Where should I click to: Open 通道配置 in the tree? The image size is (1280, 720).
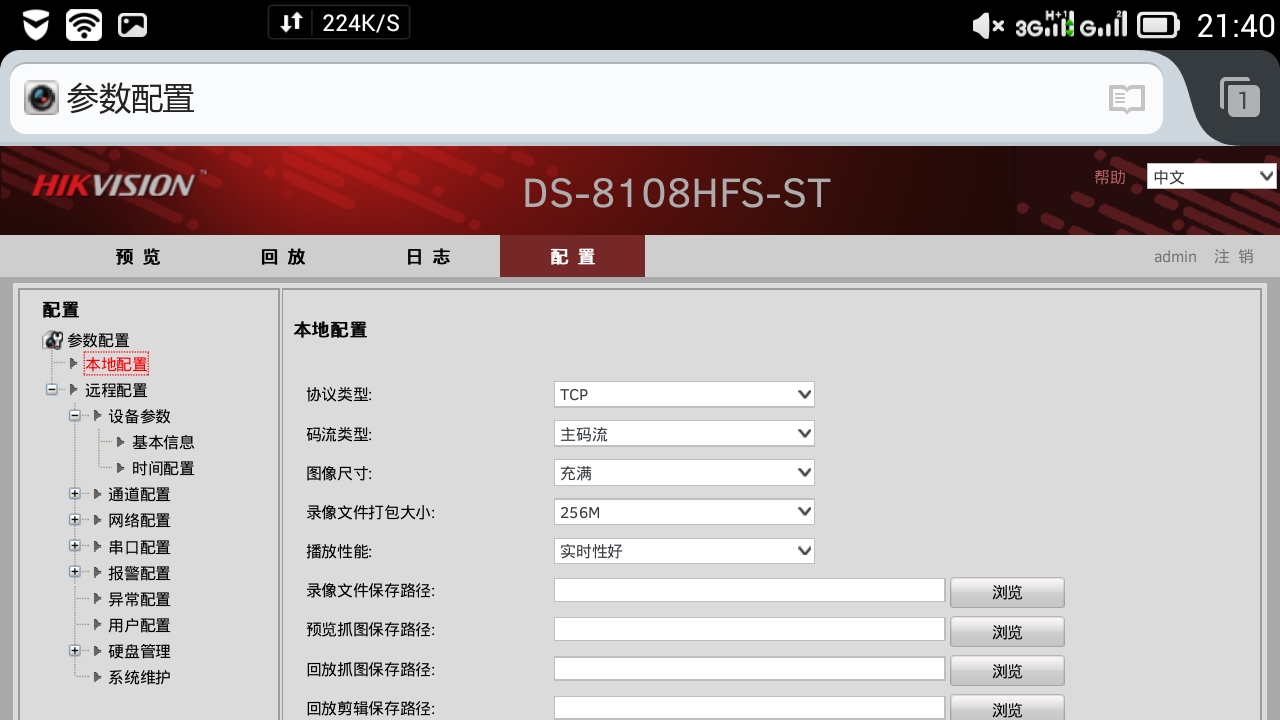(139, 494)
